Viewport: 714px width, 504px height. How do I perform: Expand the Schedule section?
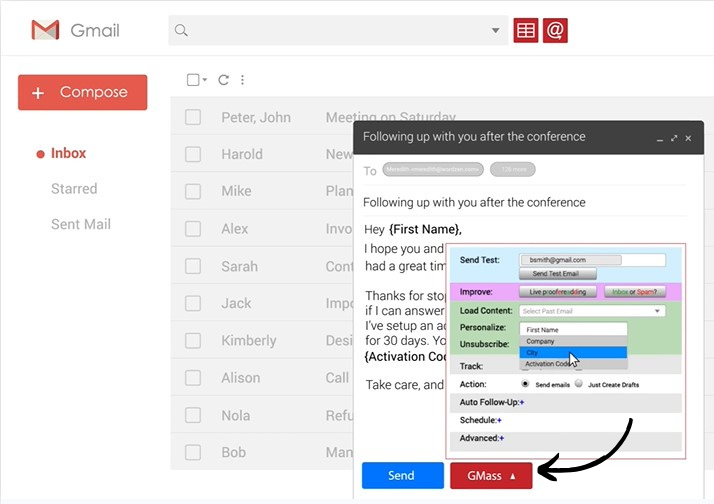(500, 420)
